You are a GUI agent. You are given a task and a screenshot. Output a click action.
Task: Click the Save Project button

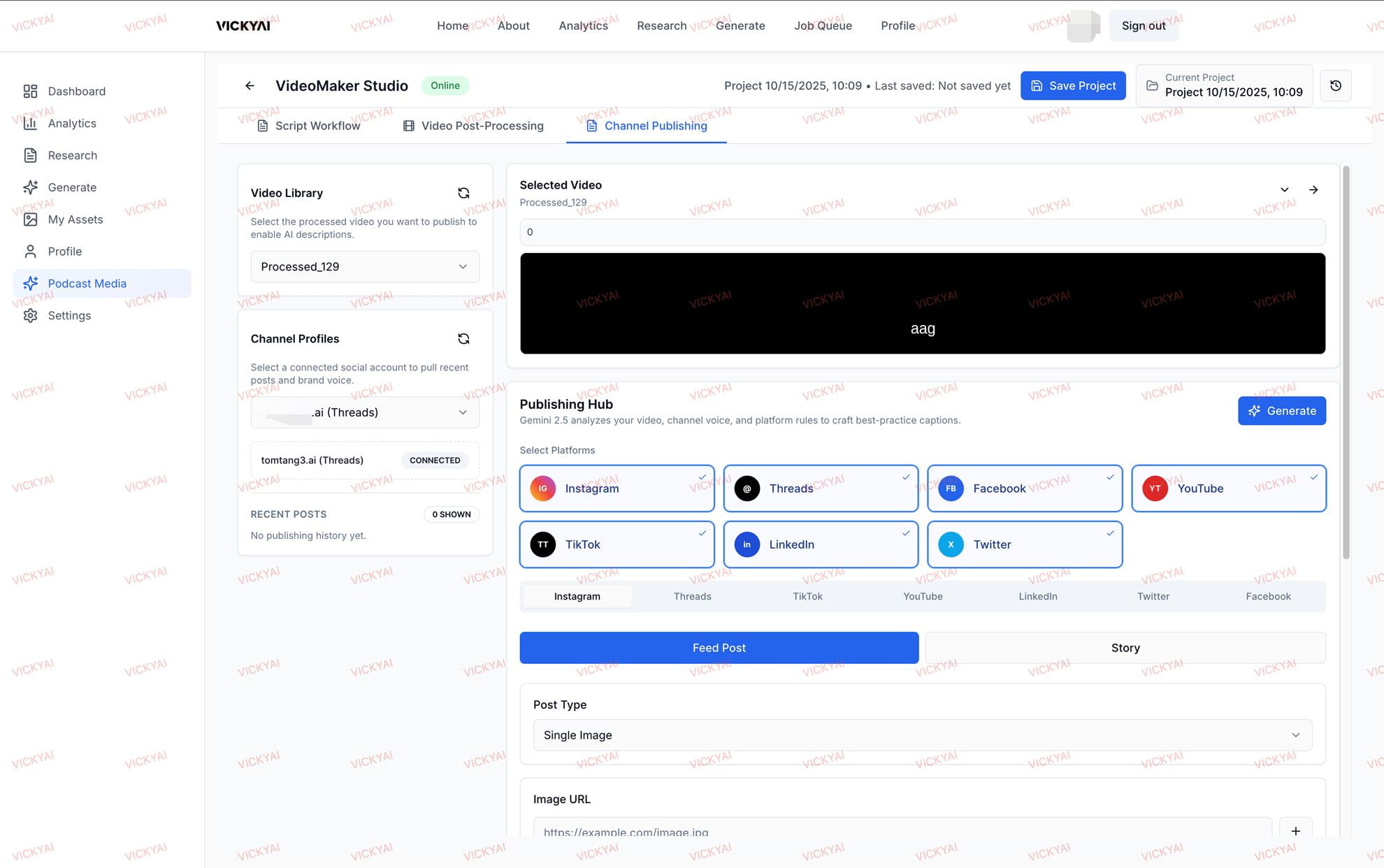1072,85
